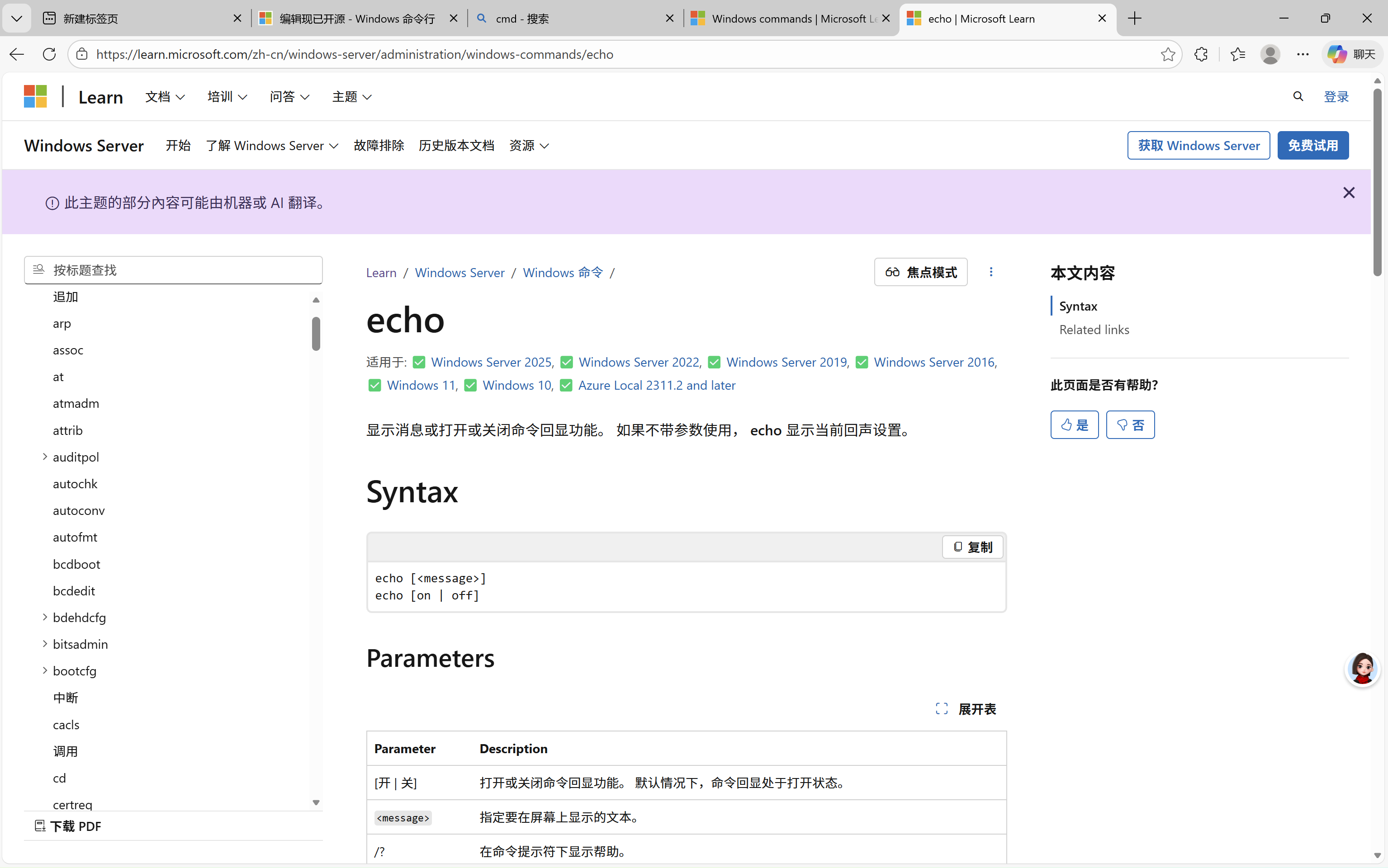Image resolution: width=1388 pixels, height=868 pixels.
Task: Open the more actions vertical dots menu
Action: pos(990,272)
